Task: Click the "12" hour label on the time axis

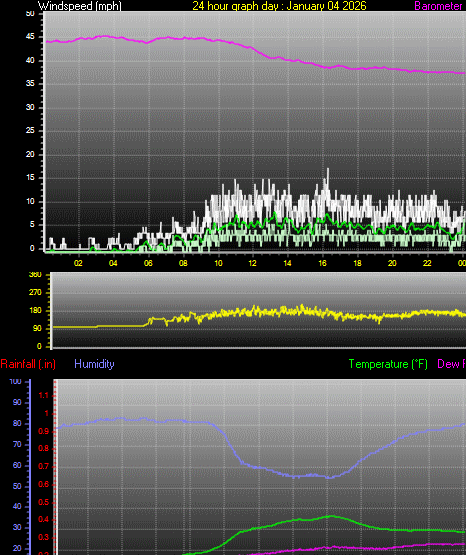Action: coord(252,263)
